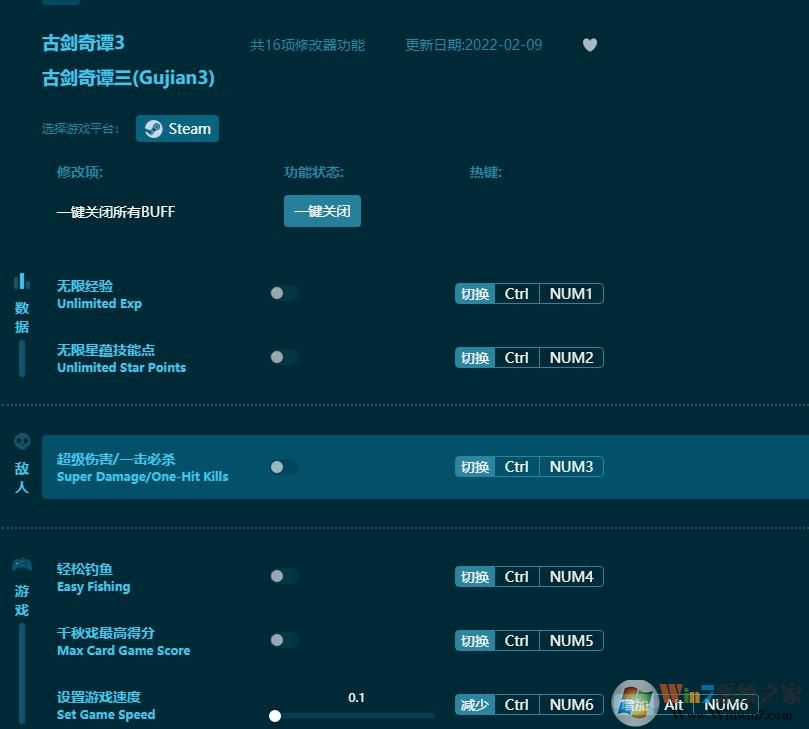
Task: Open the Windows launcher icon at bottom right
Action: (x=636, y=703)
